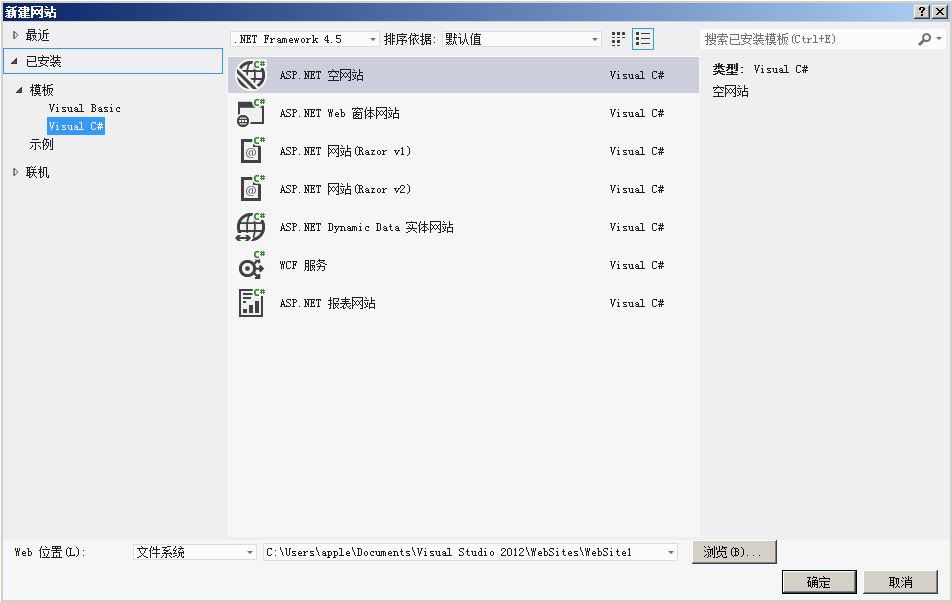
Task: Close the 新建网站 dialog
Action: [x=939, y=12]
